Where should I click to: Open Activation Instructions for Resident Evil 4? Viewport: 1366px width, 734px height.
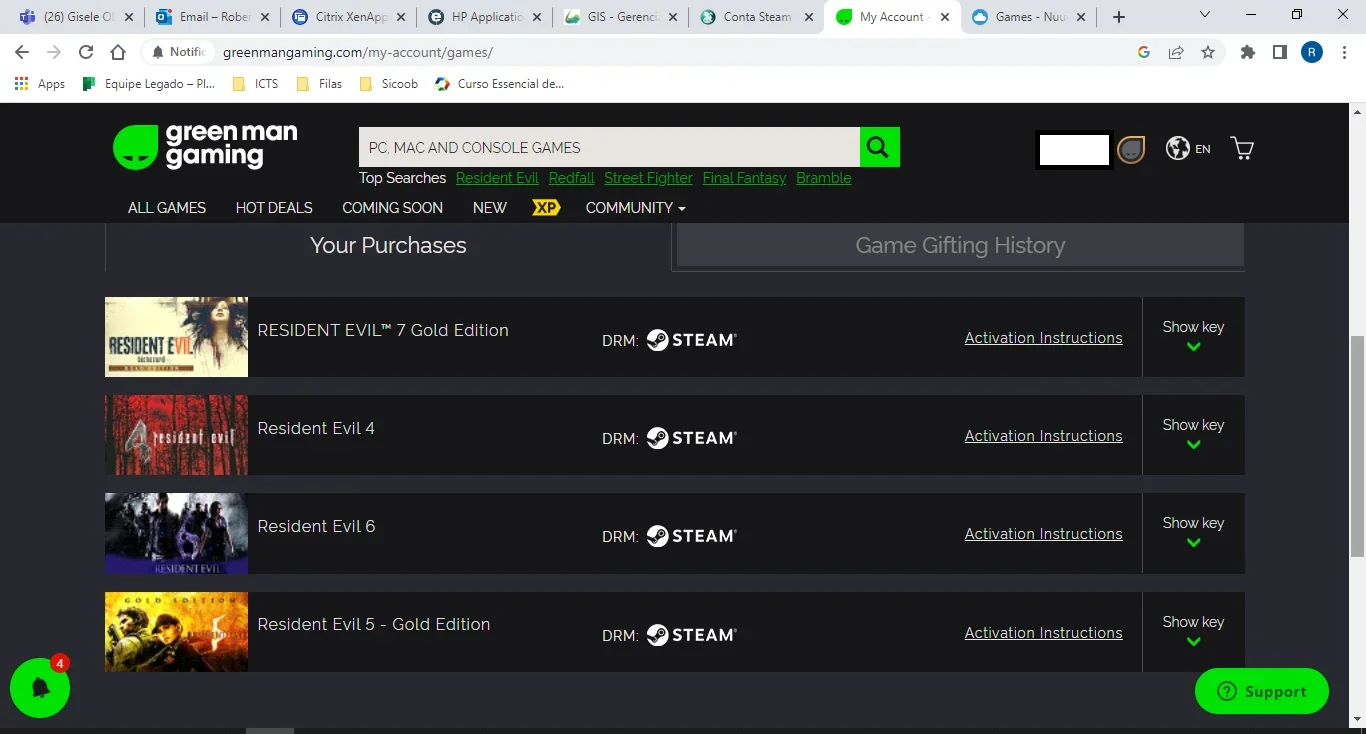pos(1043,436)
